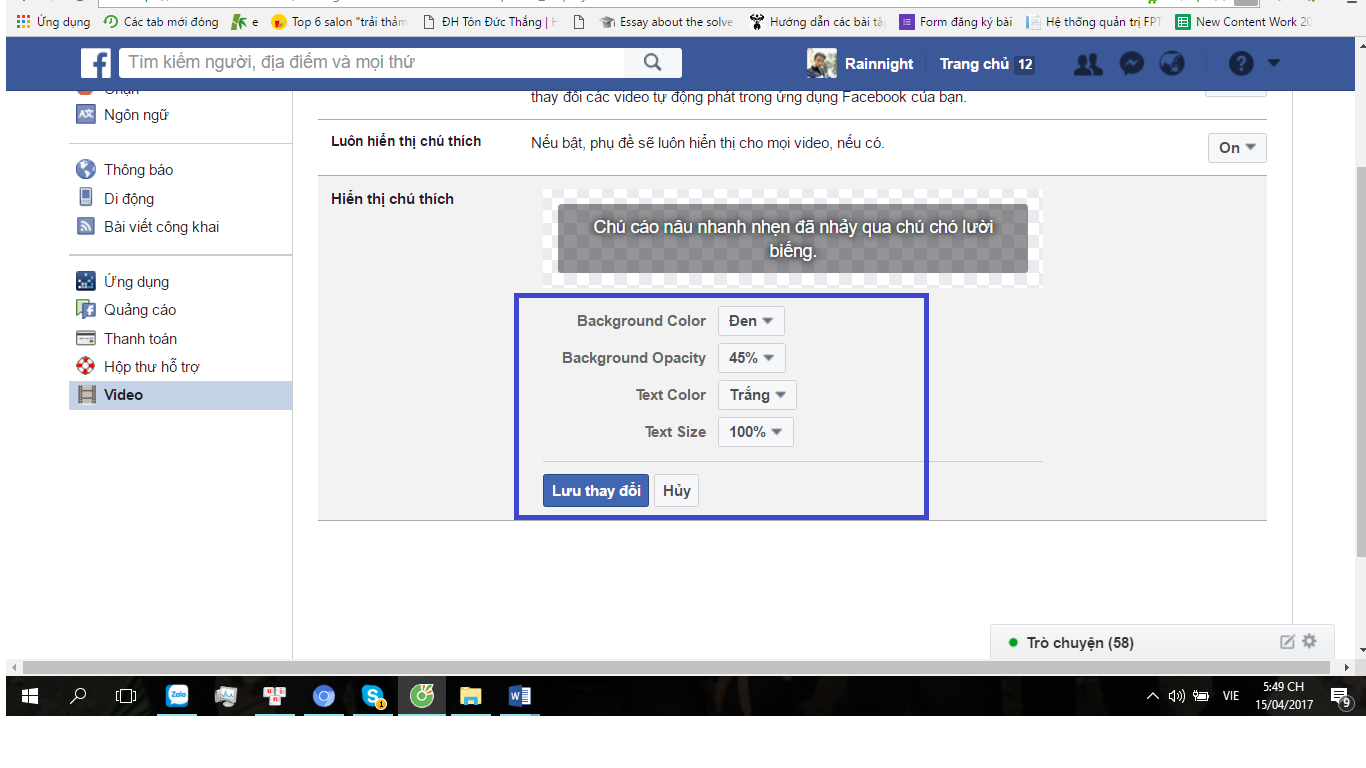Click the compose new message icon in chat bar
Viewport: 1366px width, 768px height.
pos(1288,642)
